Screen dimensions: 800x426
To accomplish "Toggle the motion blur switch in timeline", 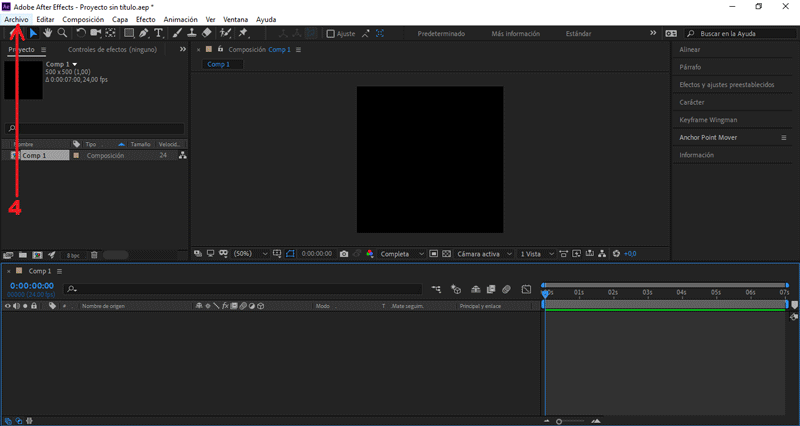I will click(507, 289).
